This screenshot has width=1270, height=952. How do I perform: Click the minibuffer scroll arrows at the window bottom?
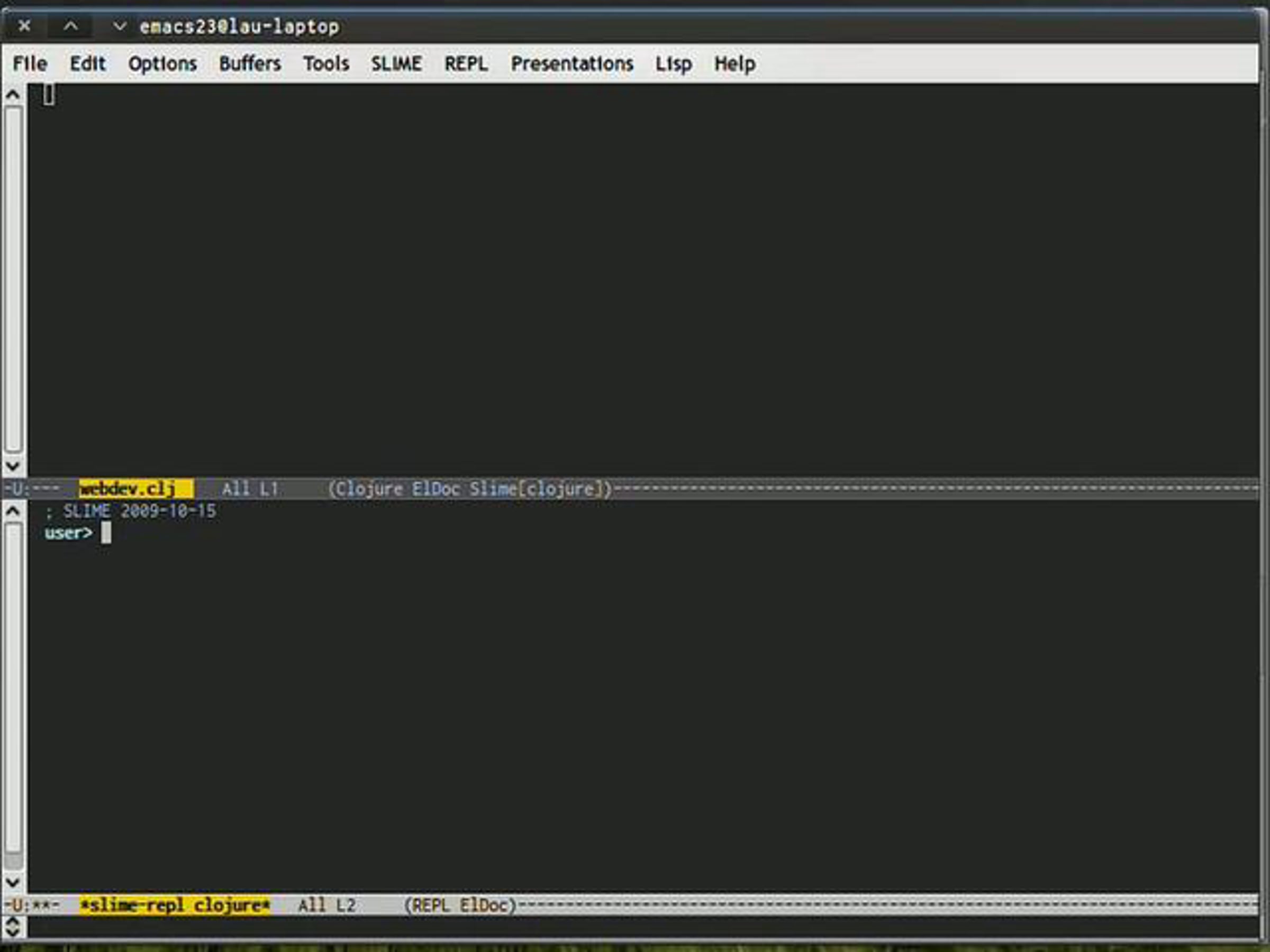(13, 927)
